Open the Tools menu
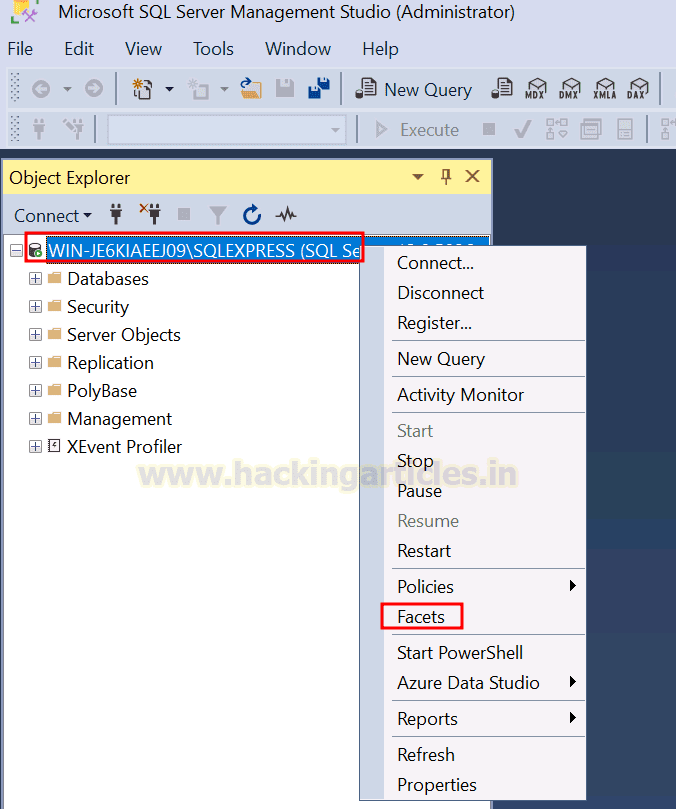The width and height of the screenshot is (676, 809). pyautogui.click(x=213, y=49)
